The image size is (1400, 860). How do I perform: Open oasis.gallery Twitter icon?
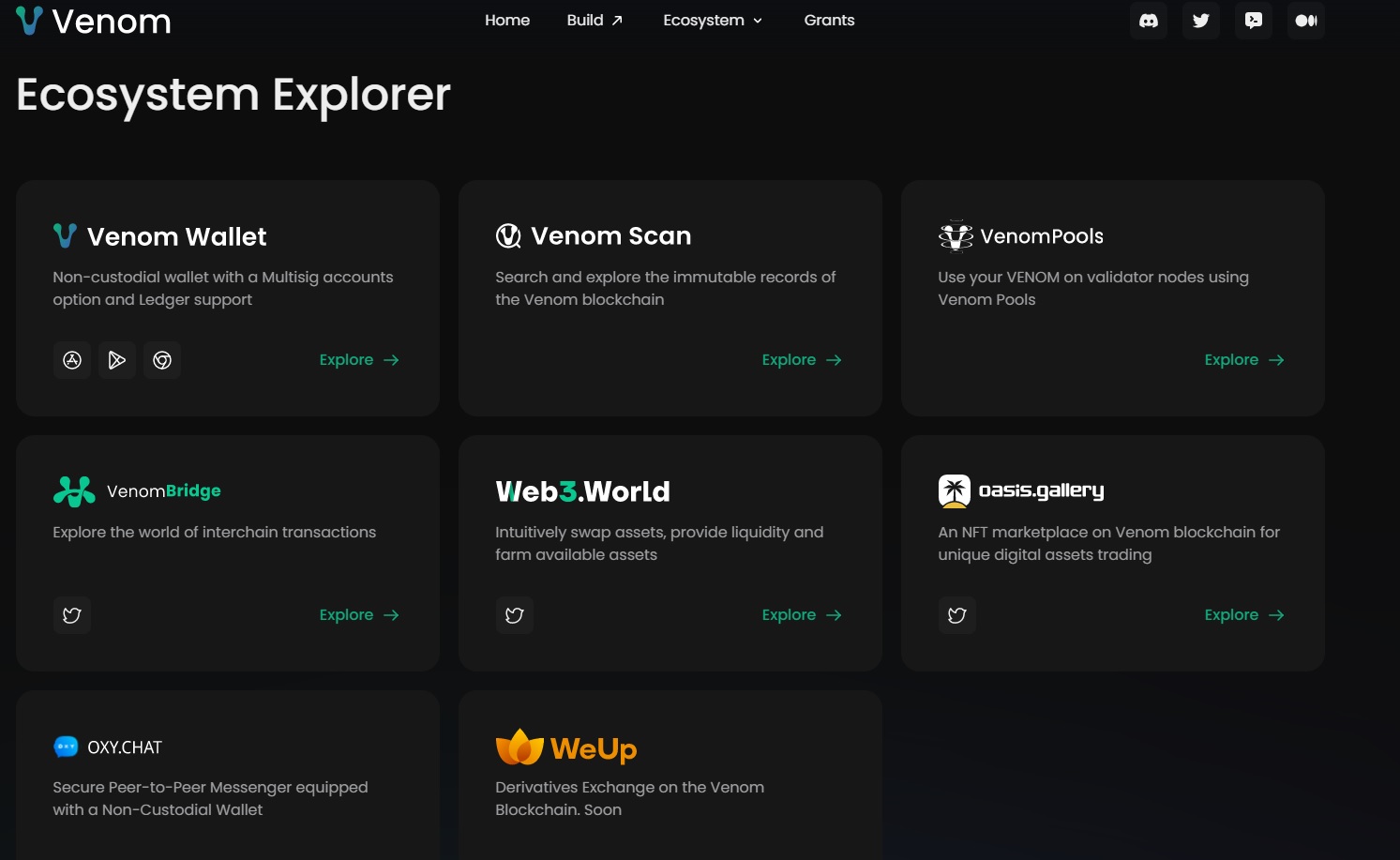(x=957, y=615)
